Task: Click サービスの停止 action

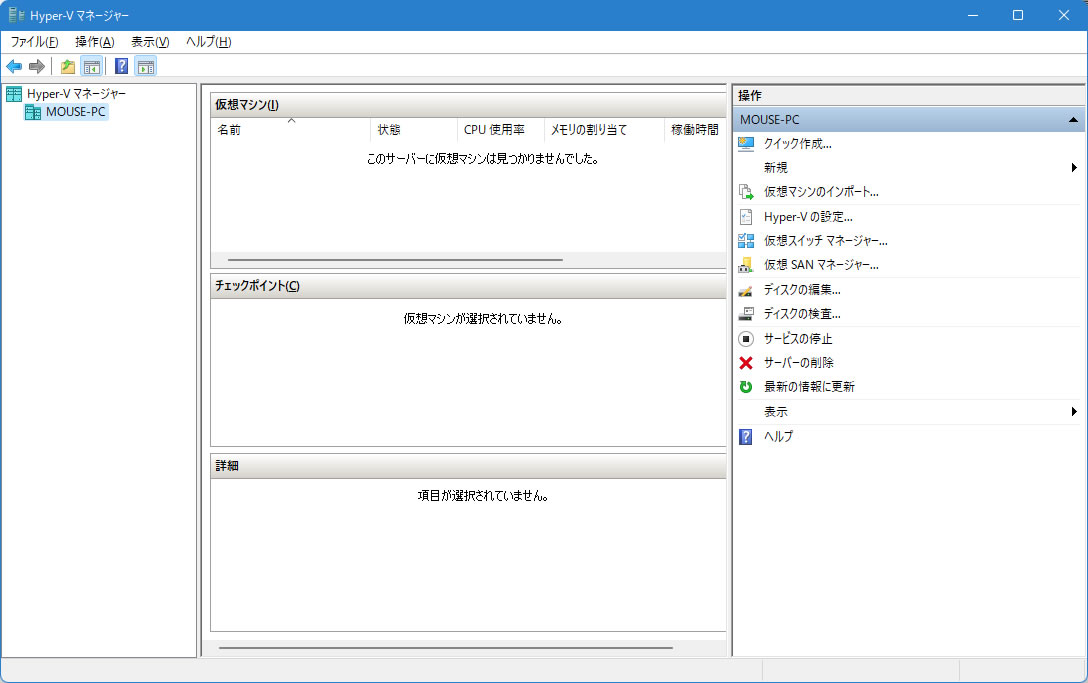Action: pos(797,339)
